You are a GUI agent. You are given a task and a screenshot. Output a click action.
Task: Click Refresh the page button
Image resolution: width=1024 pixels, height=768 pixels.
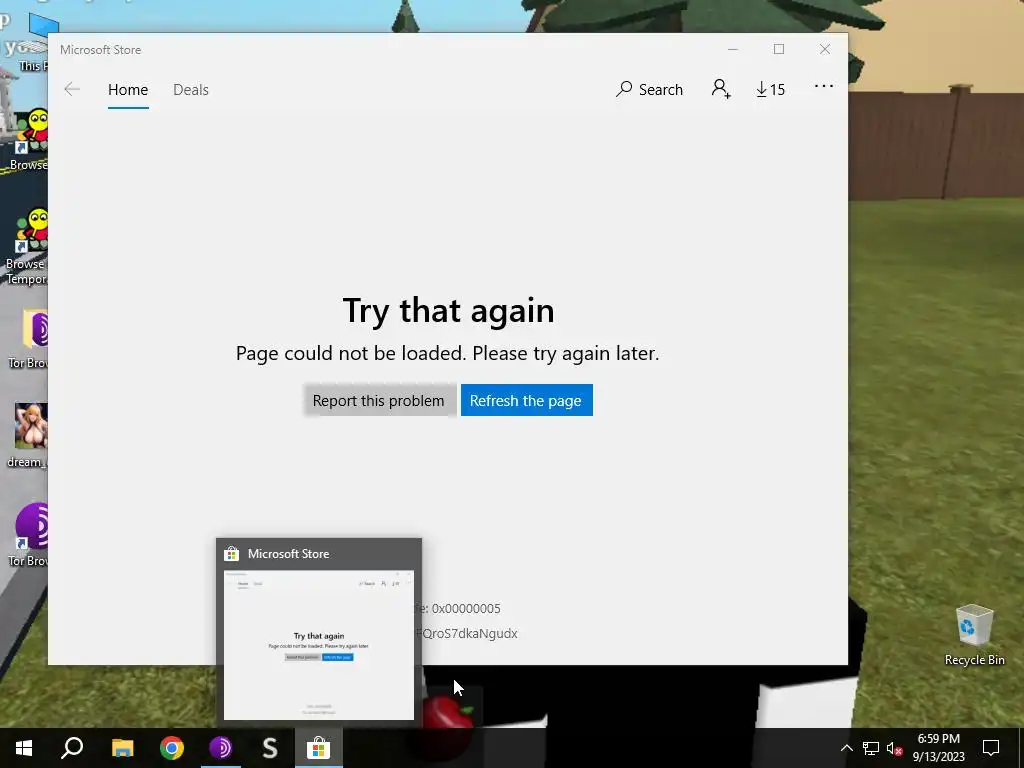[526, 400]
